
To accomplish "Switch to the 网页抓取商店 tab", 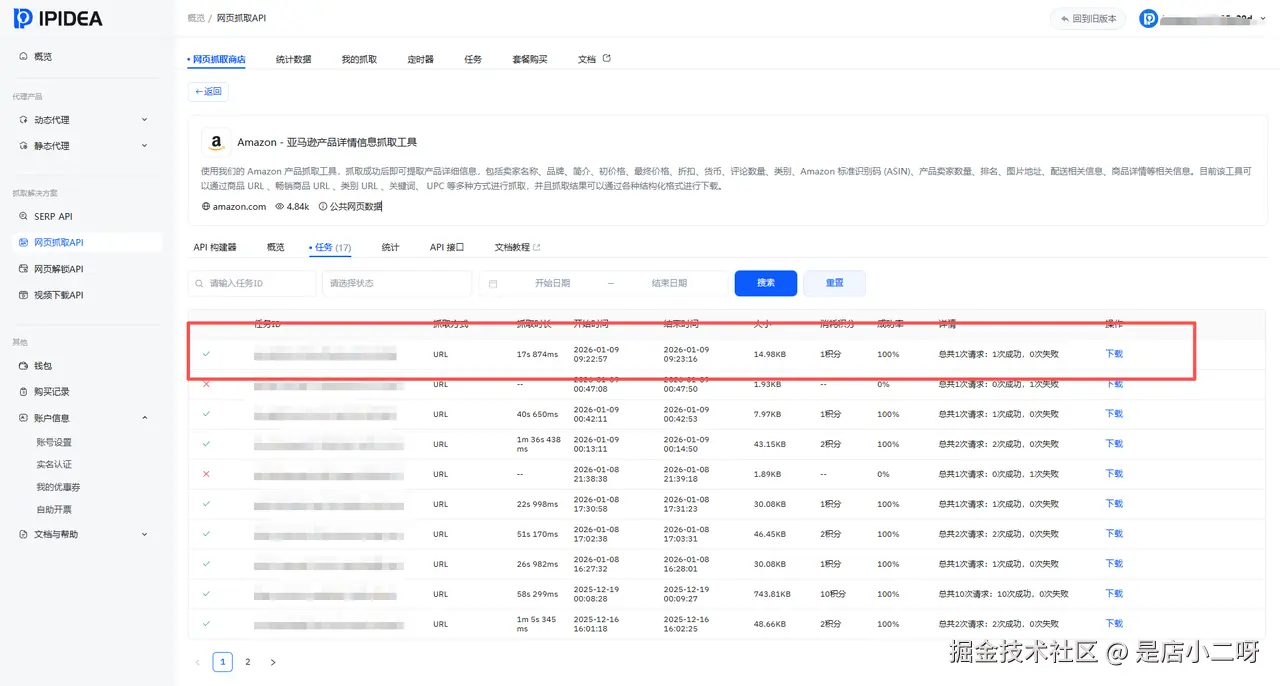I will tap(217, 59).
